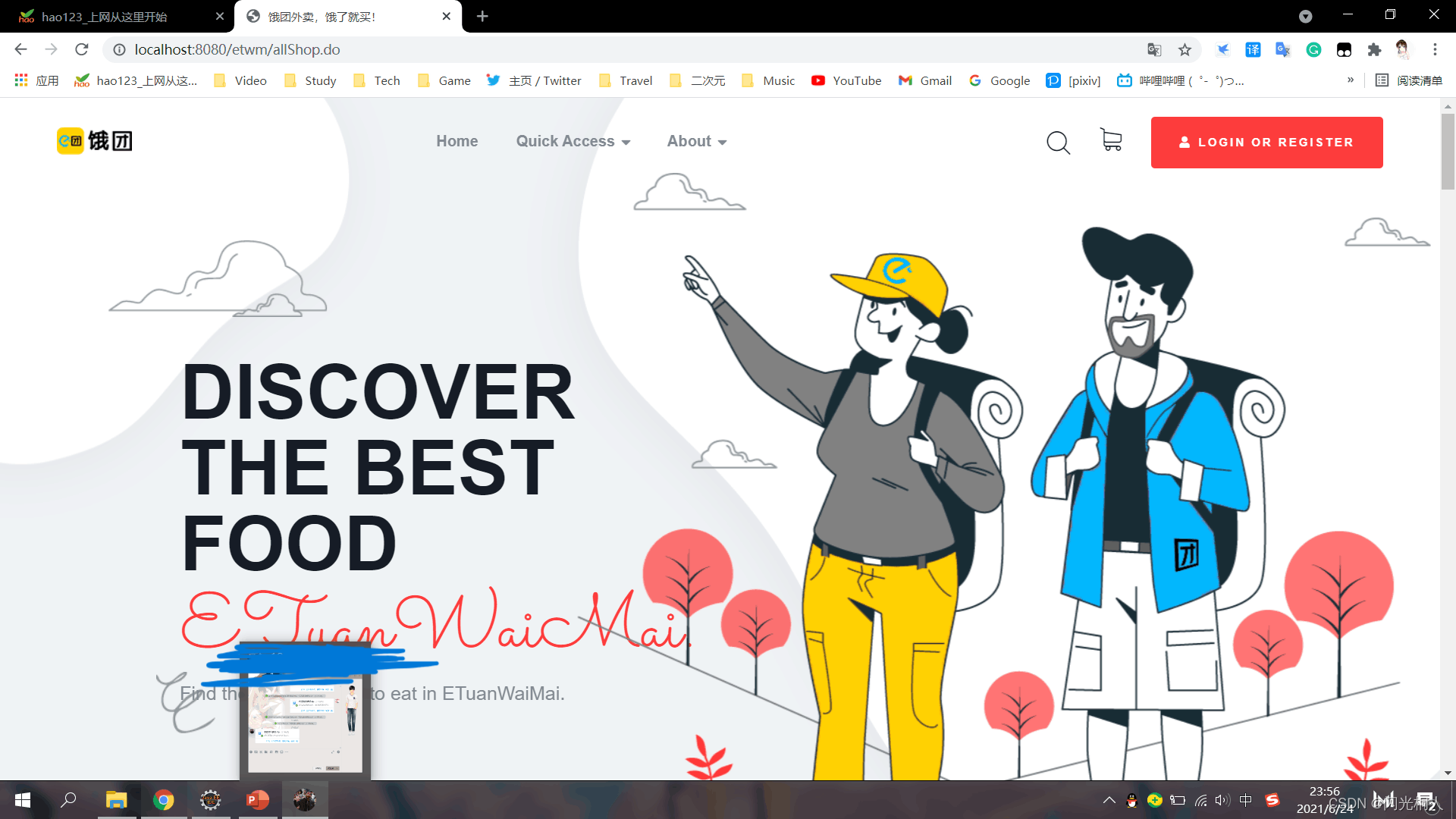Expand the Quick Access dropdown menu

coord(573,142)
